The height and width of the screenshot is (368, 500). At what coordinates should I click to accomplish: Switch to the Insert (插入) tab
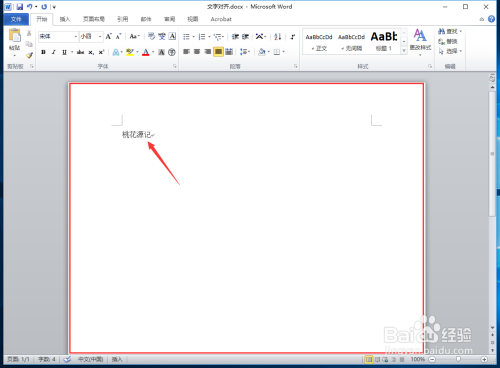(x=65, y=19)
